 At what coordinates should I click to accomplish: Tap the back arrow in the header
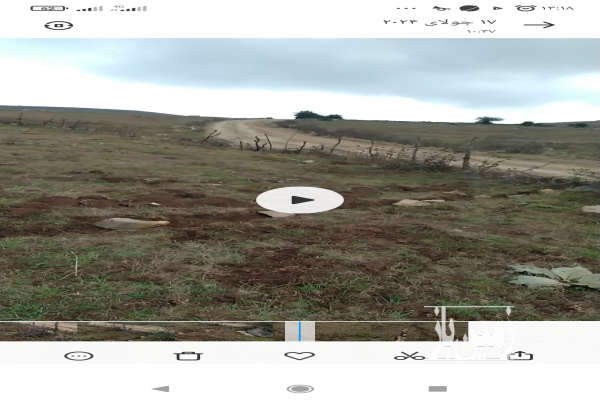coord(539,24)
